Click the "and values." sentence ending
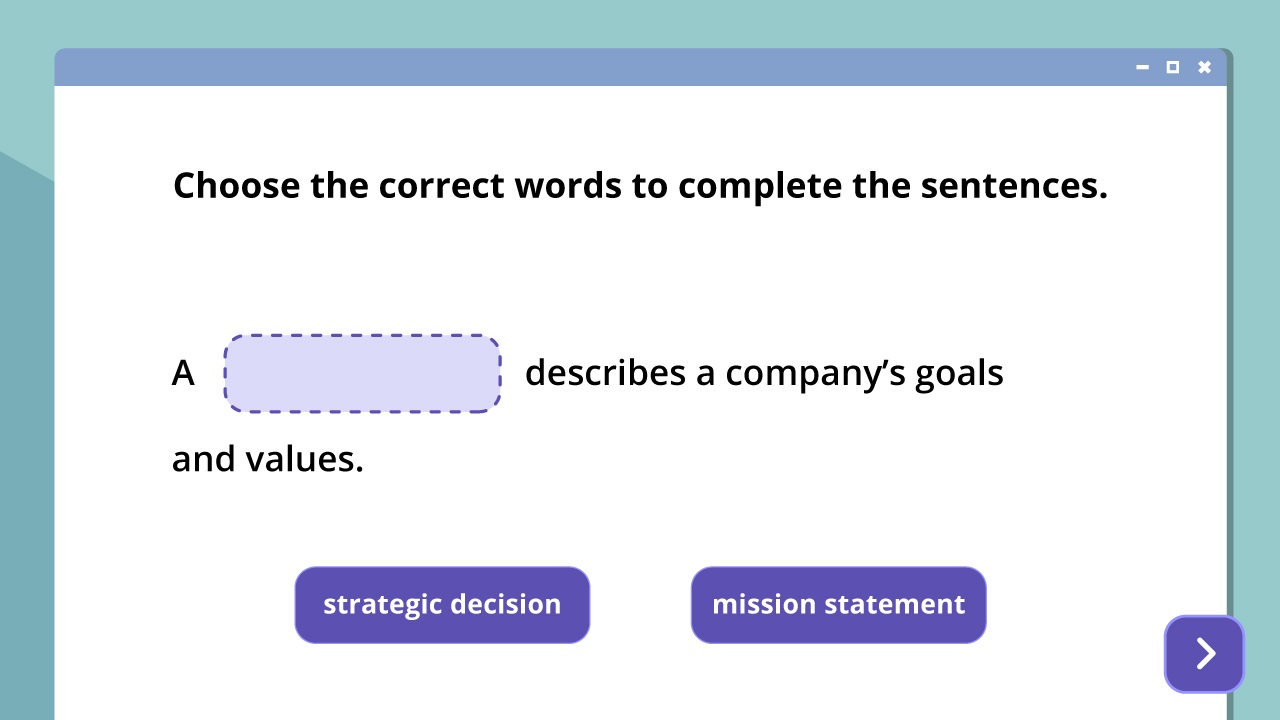 pyautogui.click(x=268, y=459)
